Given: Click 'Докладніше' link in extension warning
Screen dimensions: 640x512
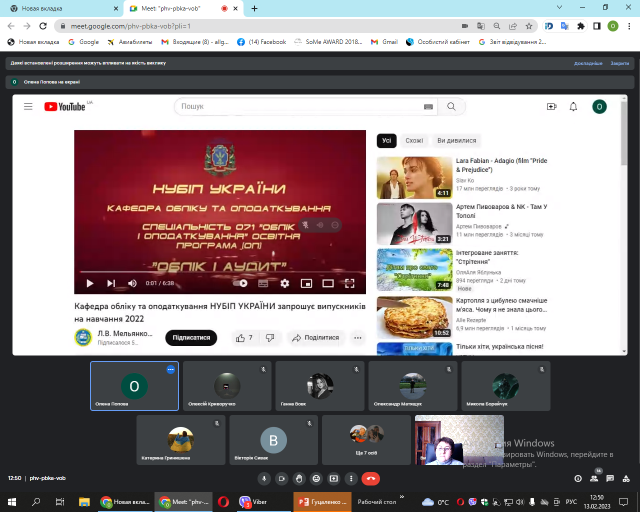Looking at the screenshot, I should pos(588,63).
